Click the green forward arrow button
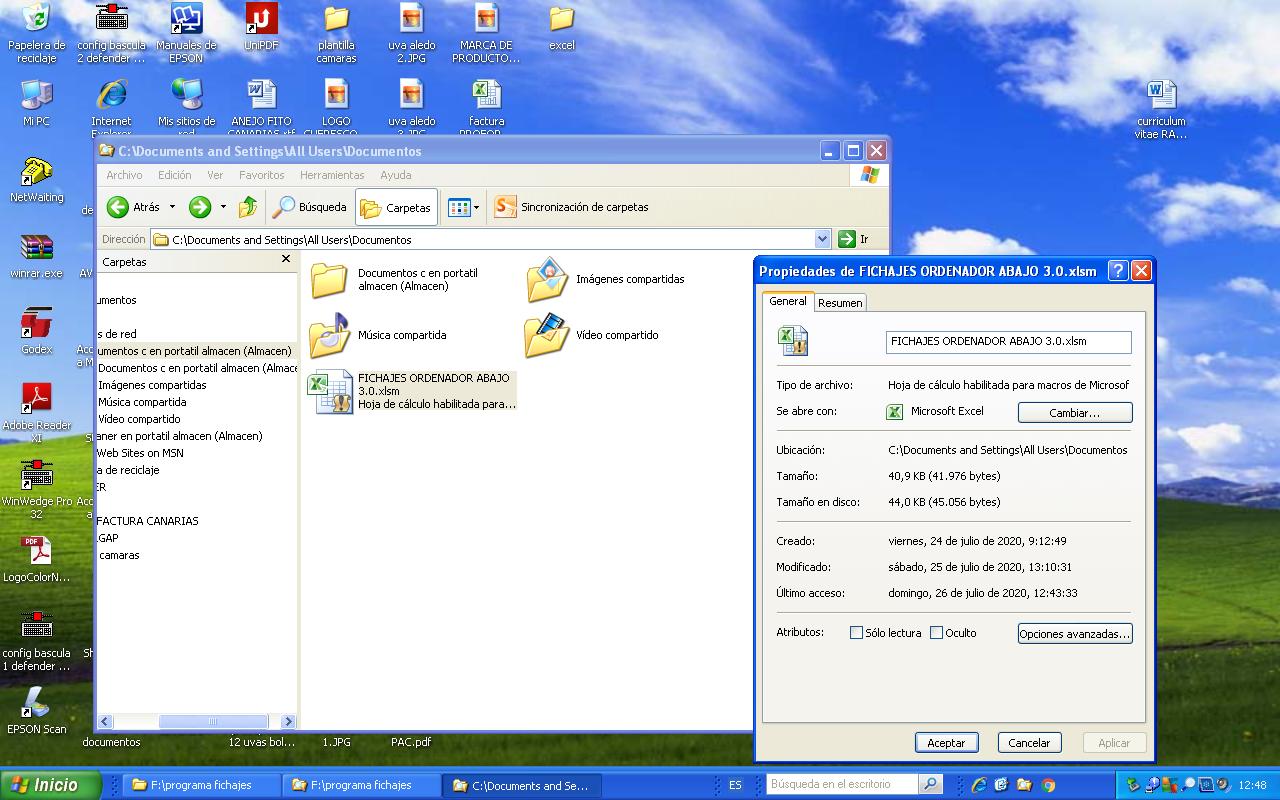This screenshot has width=1280, height=800. tap(200, 207)
